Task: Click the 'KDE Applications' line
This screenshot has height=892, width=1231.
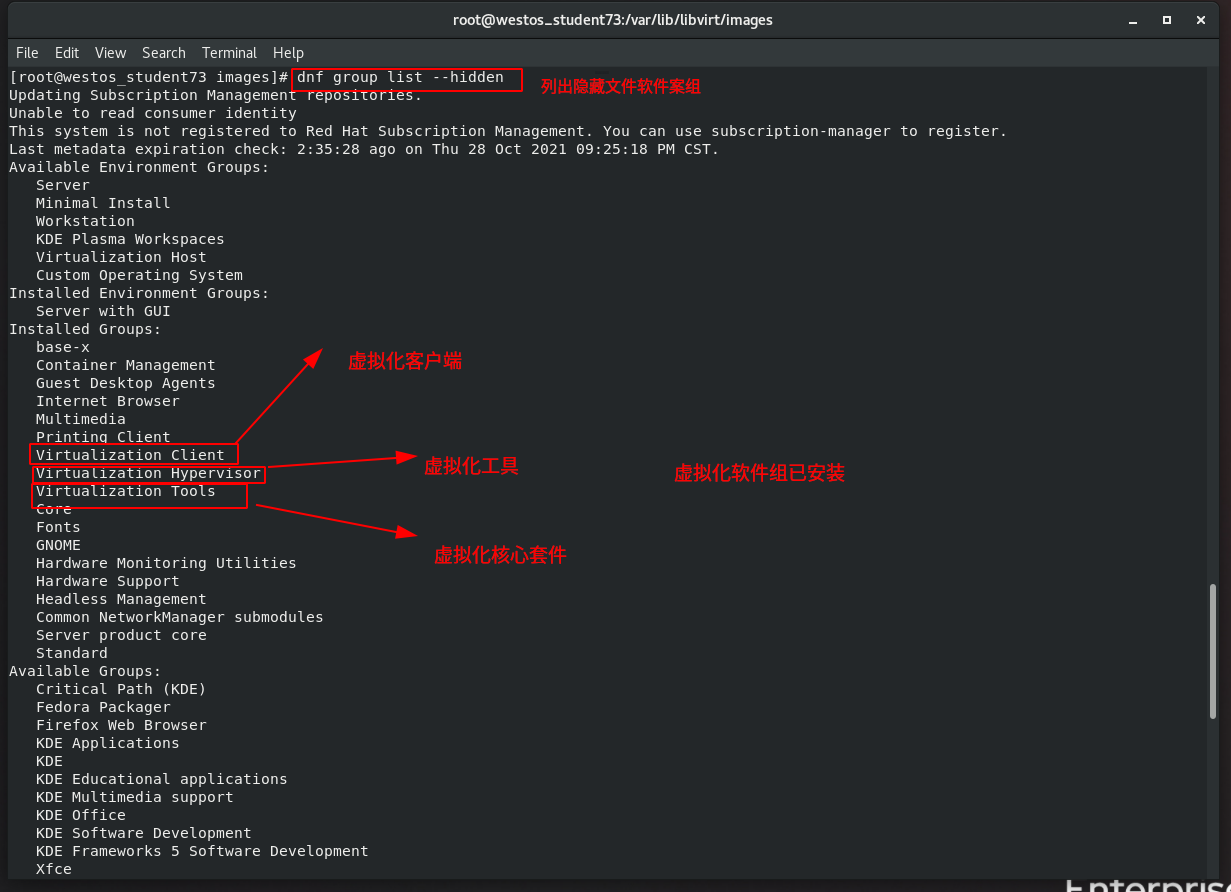Action: click(x=108, y=743)
